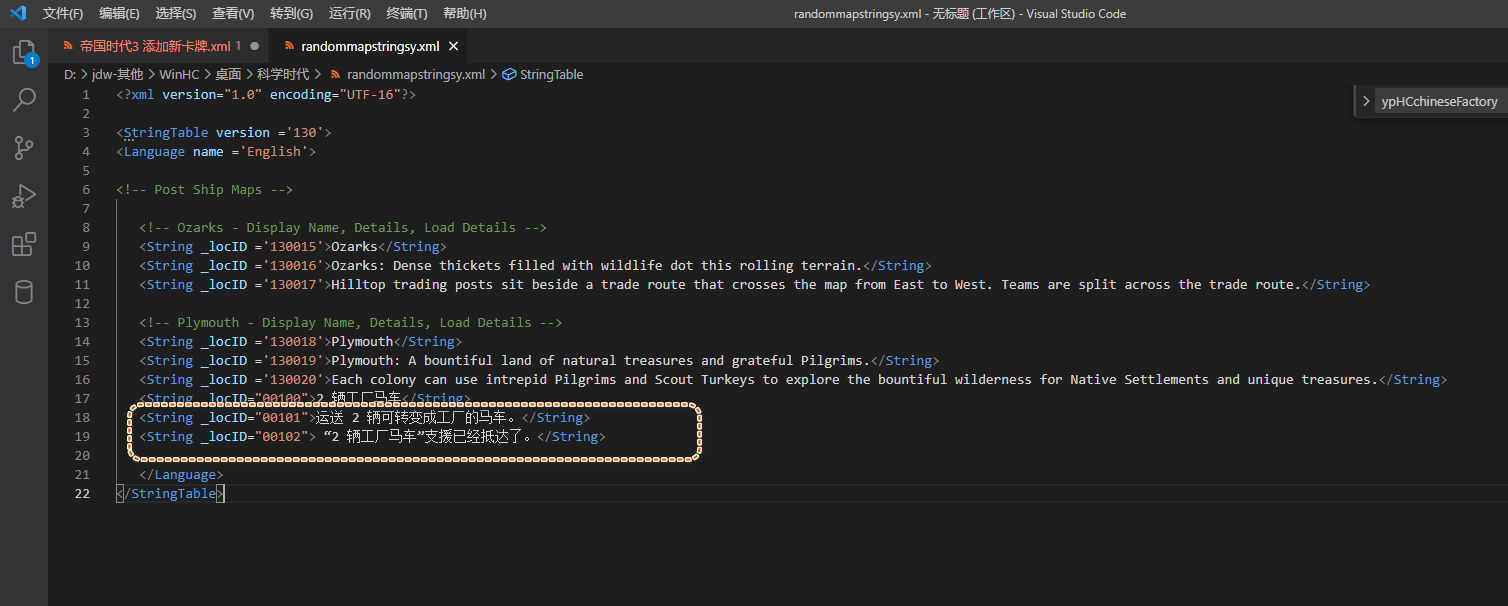Open the 文件(F) menu

(63, 13)
